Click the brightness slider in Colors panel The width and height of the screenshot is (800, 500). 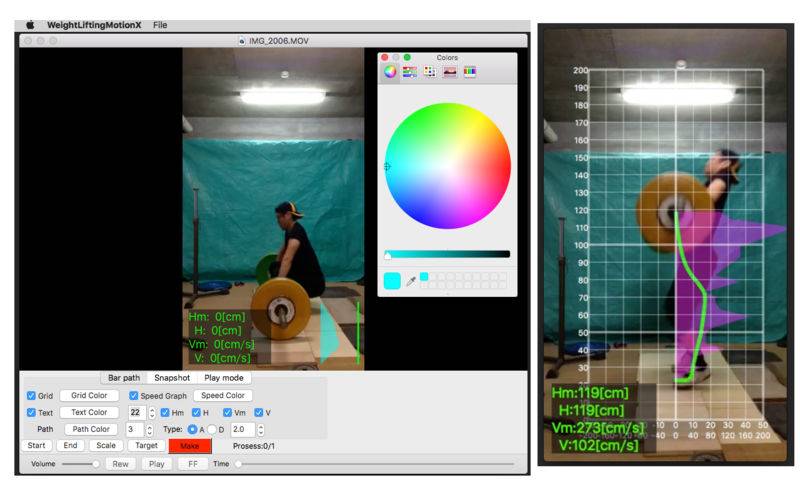[x=447, y=254]
